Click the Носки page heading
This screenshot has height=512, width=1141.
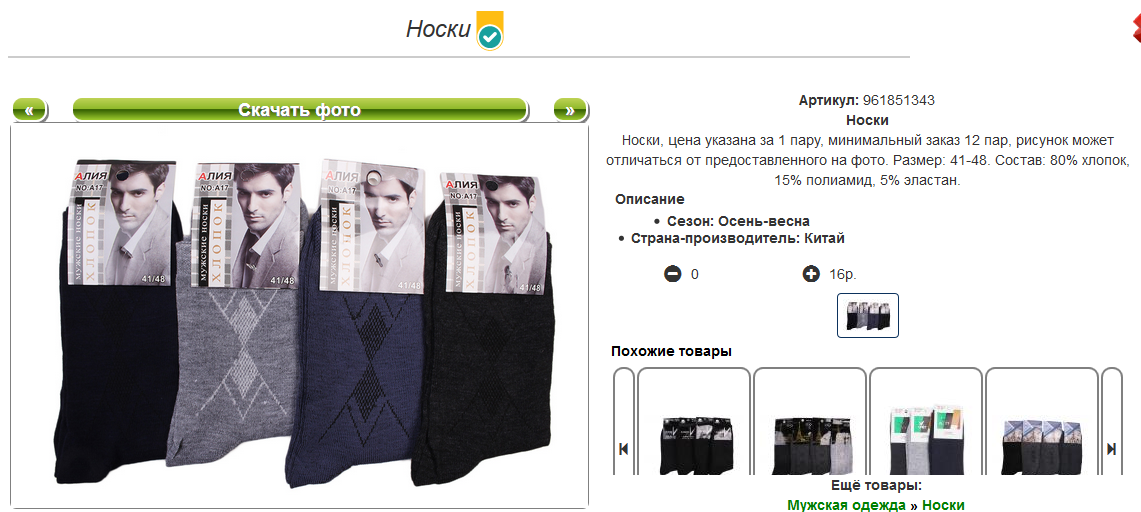(x=438, y=29)
